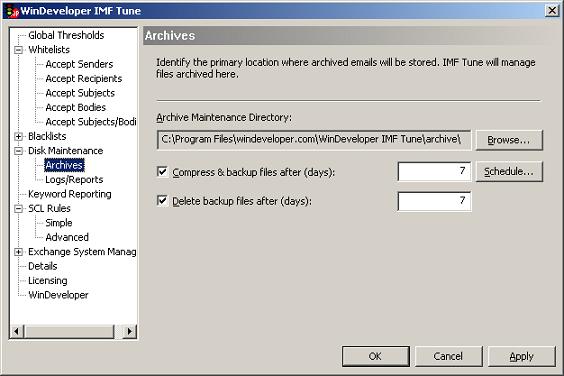Open the Schedule... dialog

point(509,172)
